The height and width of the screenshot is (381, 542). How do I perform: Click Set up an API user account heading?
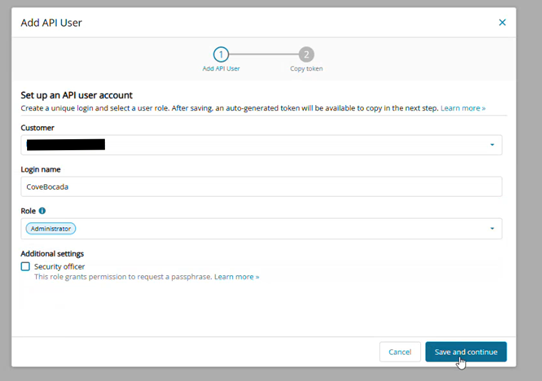[x=76, y=95]
